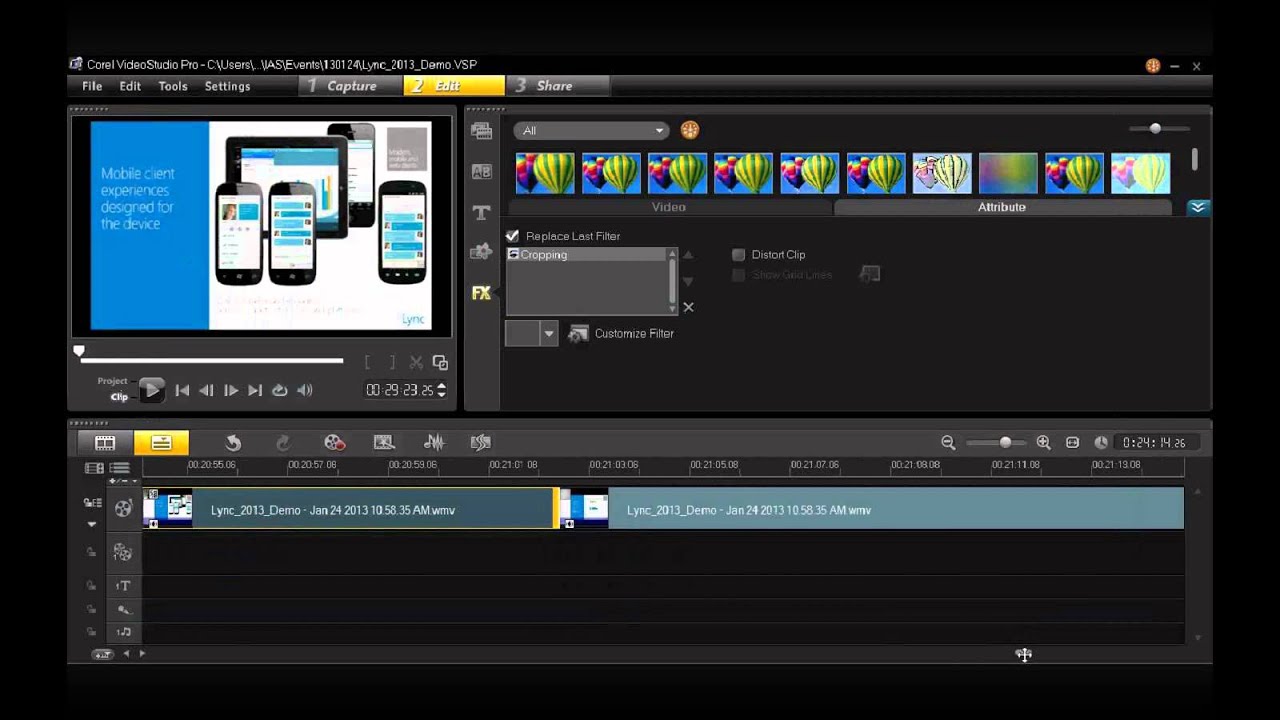
Task: Click the Undo arrow in timeline toolbar
Action: [x=233, y=442]
